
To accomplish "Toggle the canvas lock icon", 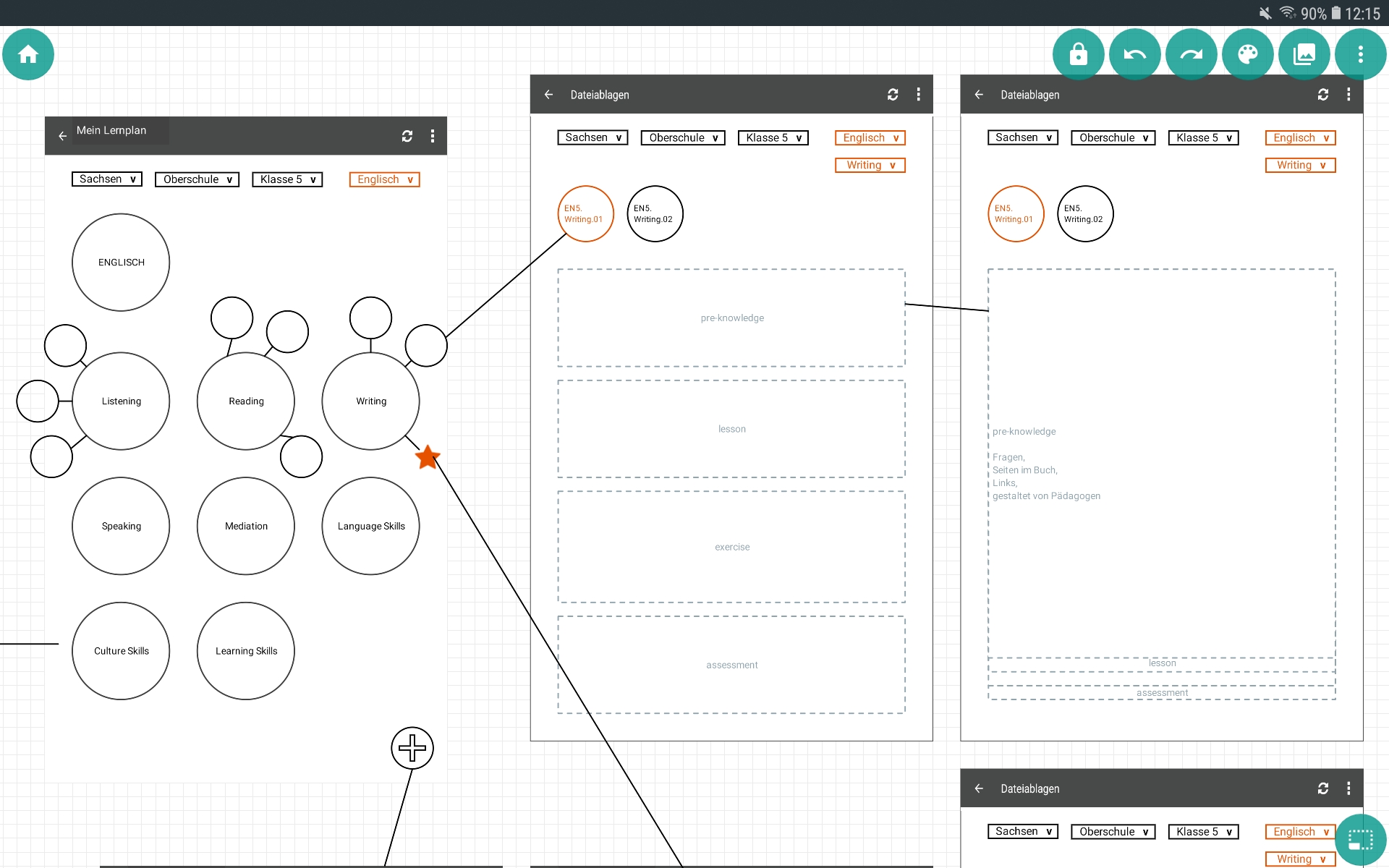I will 1078,54.
